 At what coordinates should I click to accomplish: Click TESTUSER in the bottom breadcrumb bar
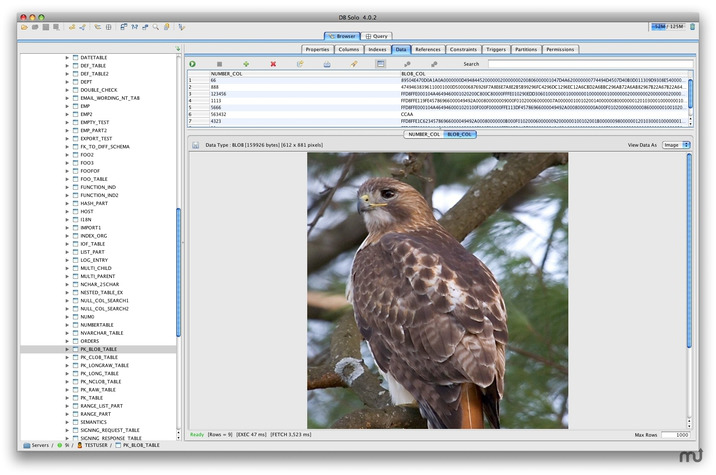(96, 445)
